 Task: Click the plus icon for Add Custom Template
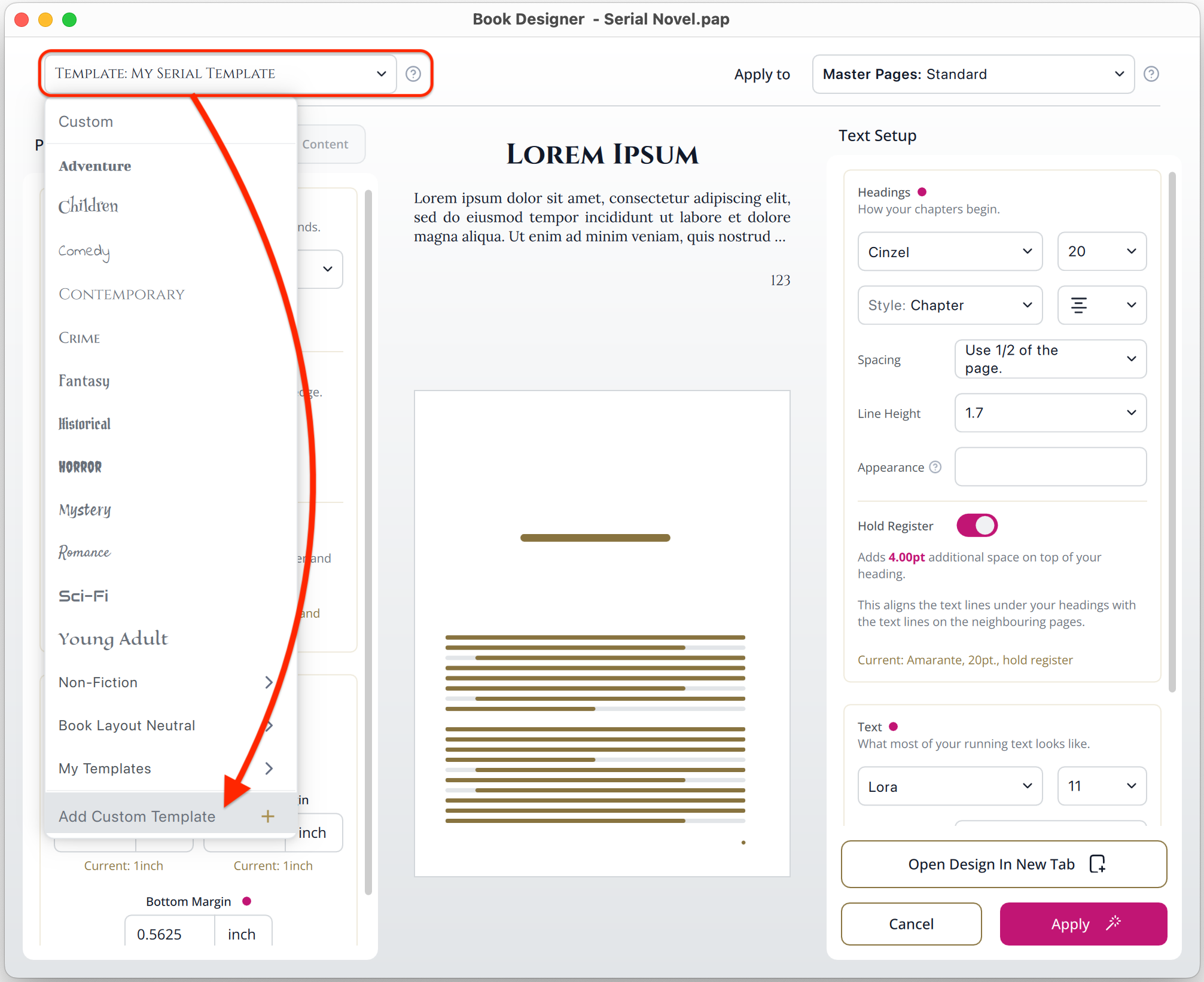(267, 816)
